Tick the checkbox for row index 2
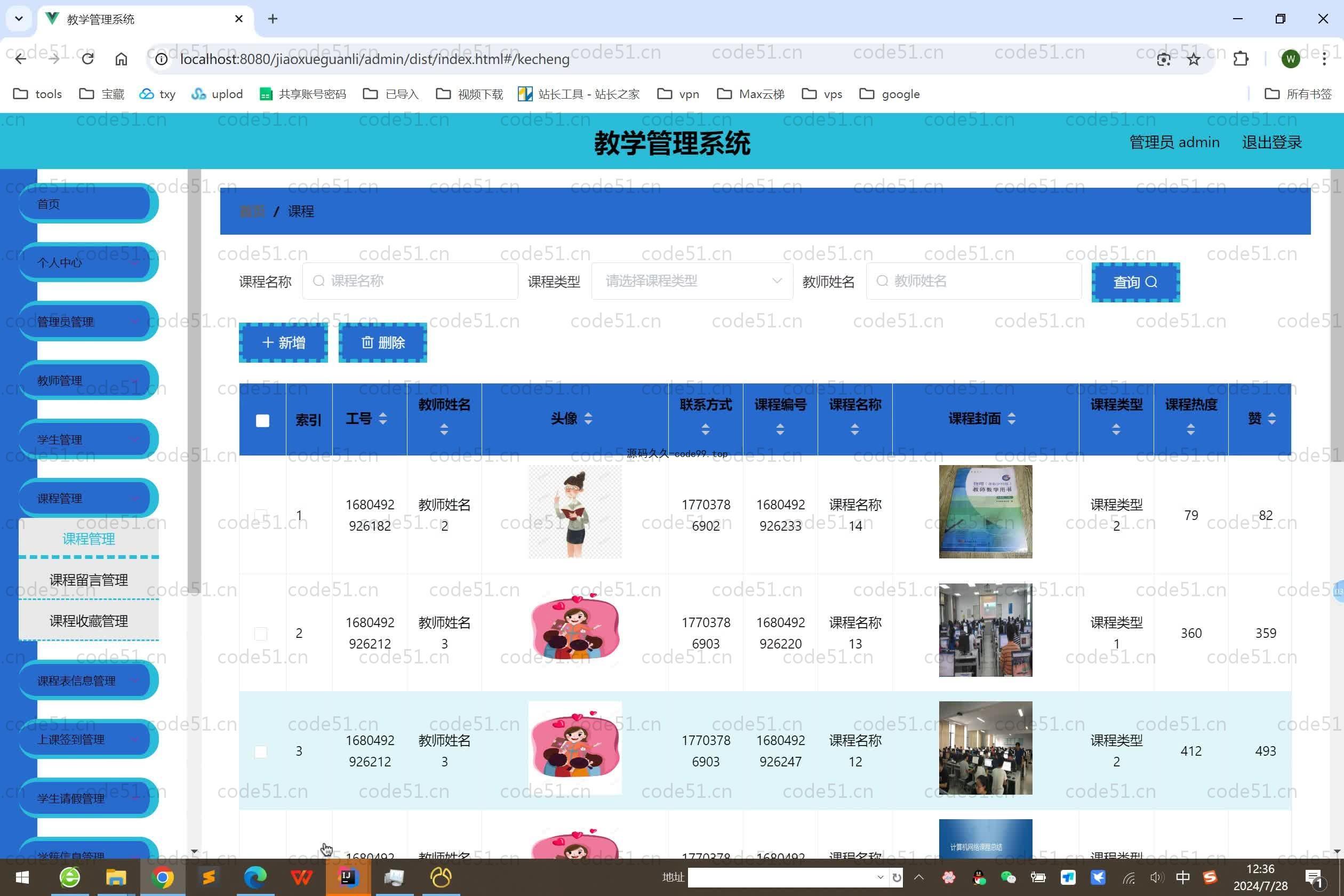 [261, 633]
